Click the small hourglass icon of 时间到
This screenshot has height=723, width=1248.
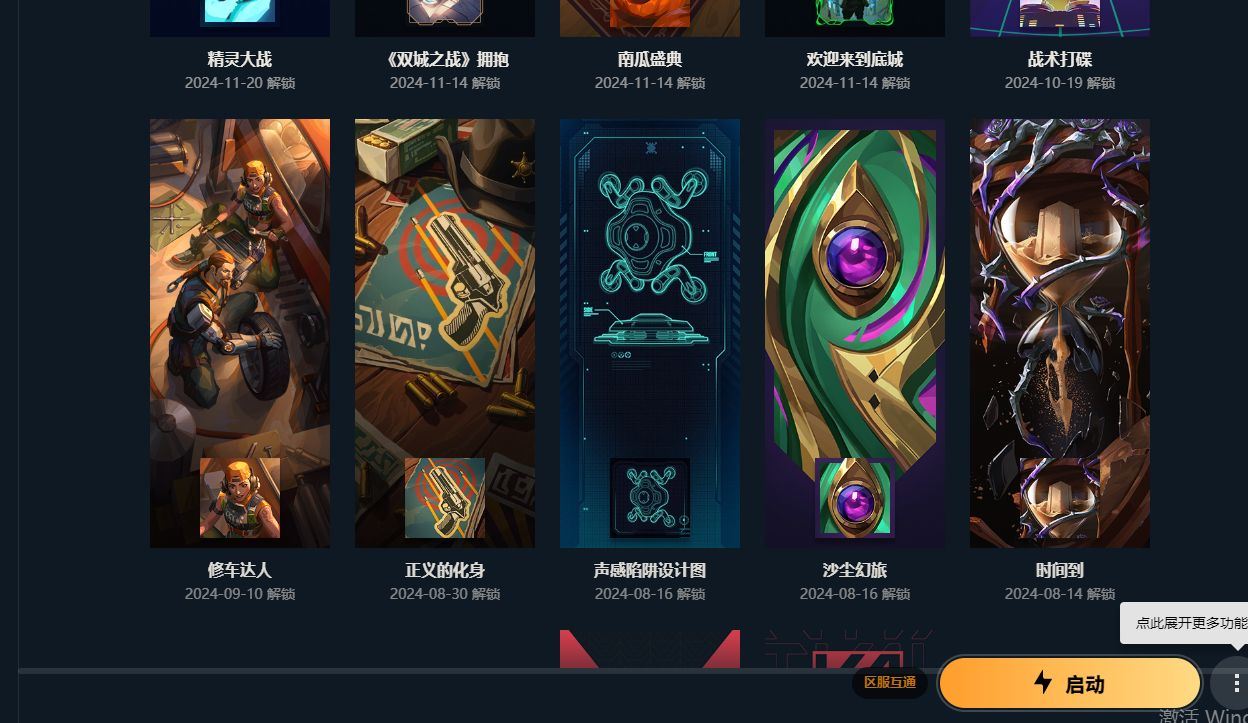(1060, 498)
